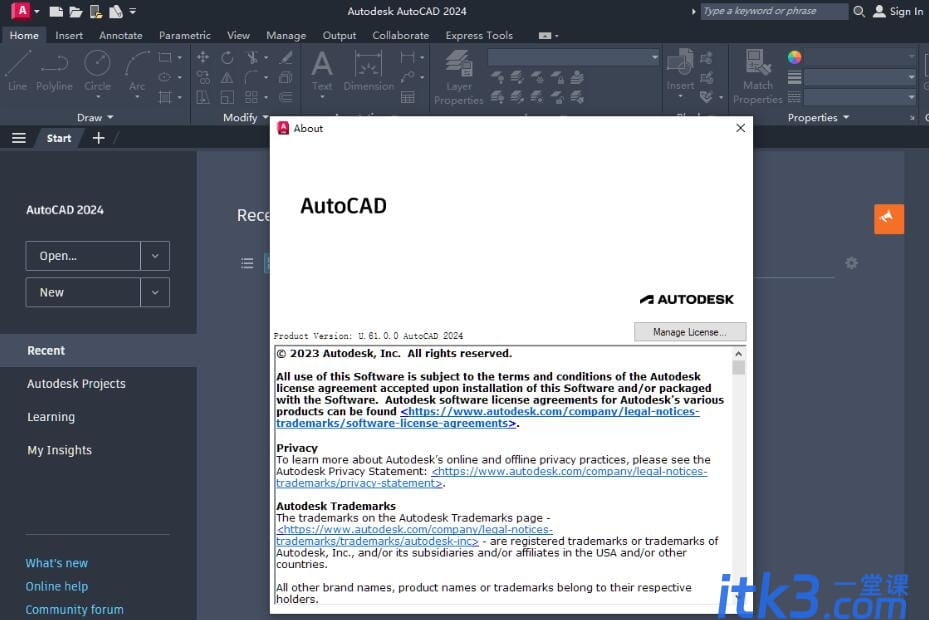Open Layer Properties manager
Viewport: 929px width, 620px height.
(x=459, y=78)
